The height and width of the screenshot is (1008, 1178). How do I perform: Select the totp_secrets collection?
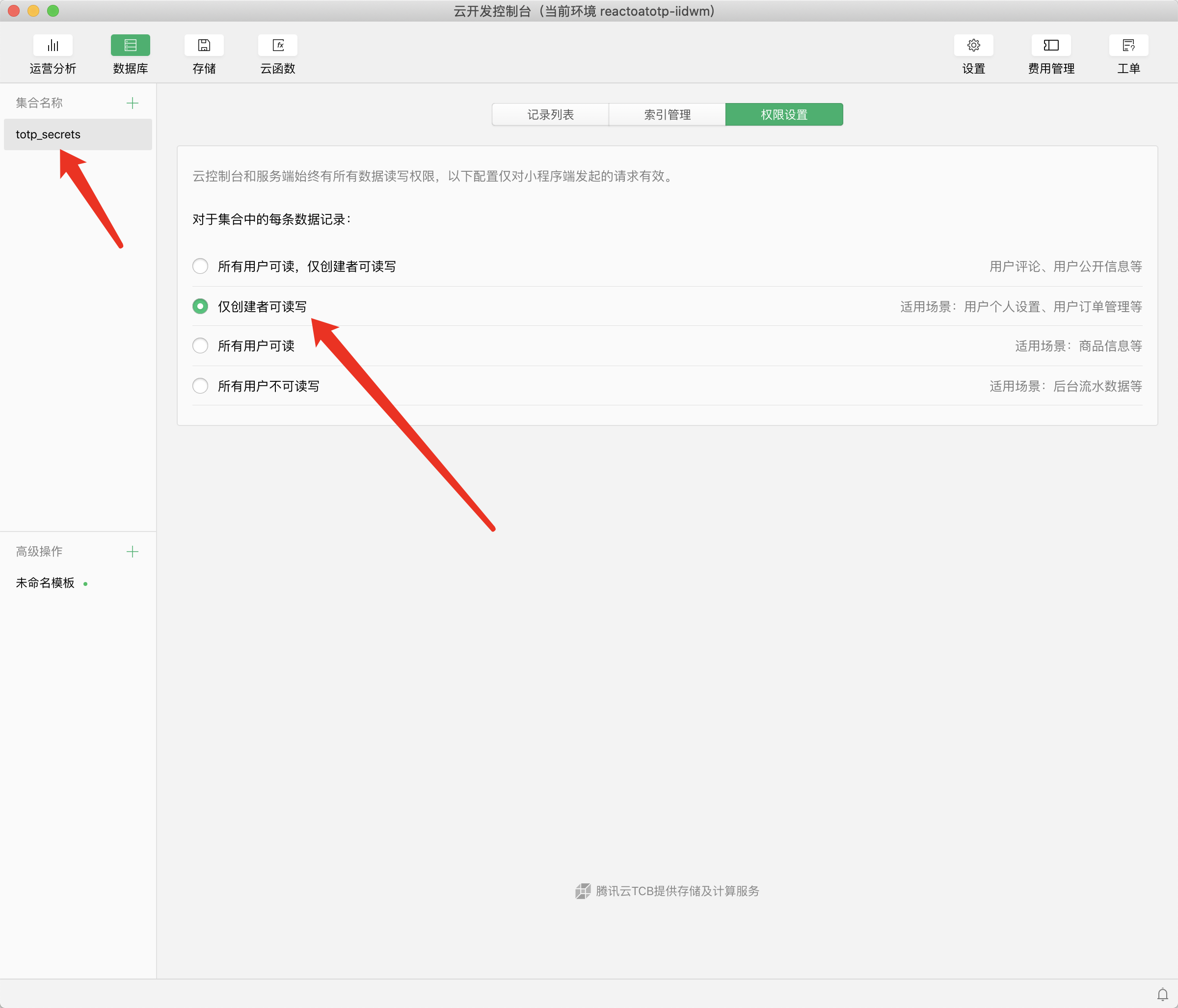pyautogui.click(x=78, y=134)
